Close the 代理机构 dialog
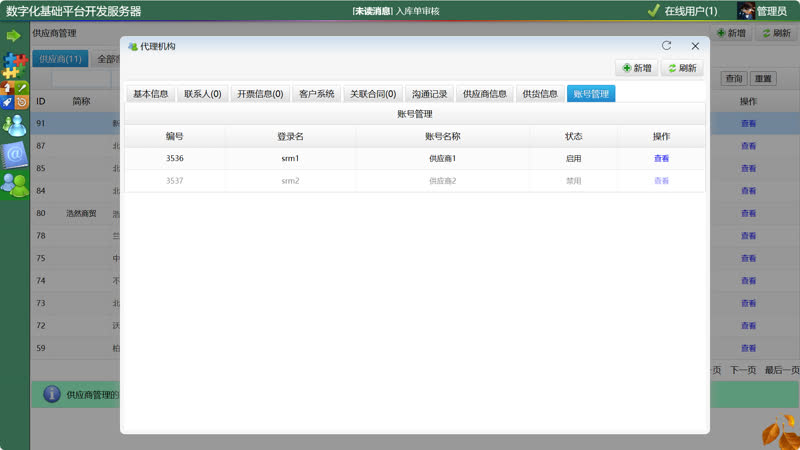 (x=695, y=46)
